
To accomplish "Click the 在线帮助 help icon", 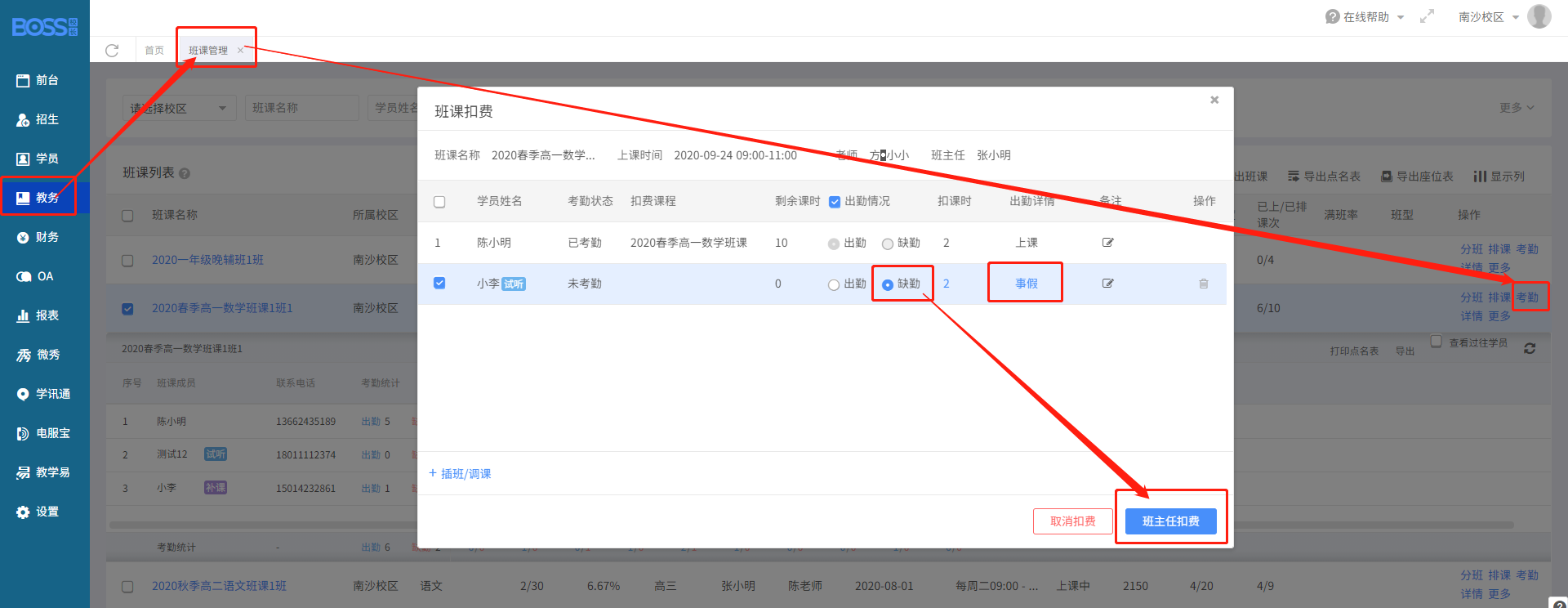I will tap(1332, 16).
